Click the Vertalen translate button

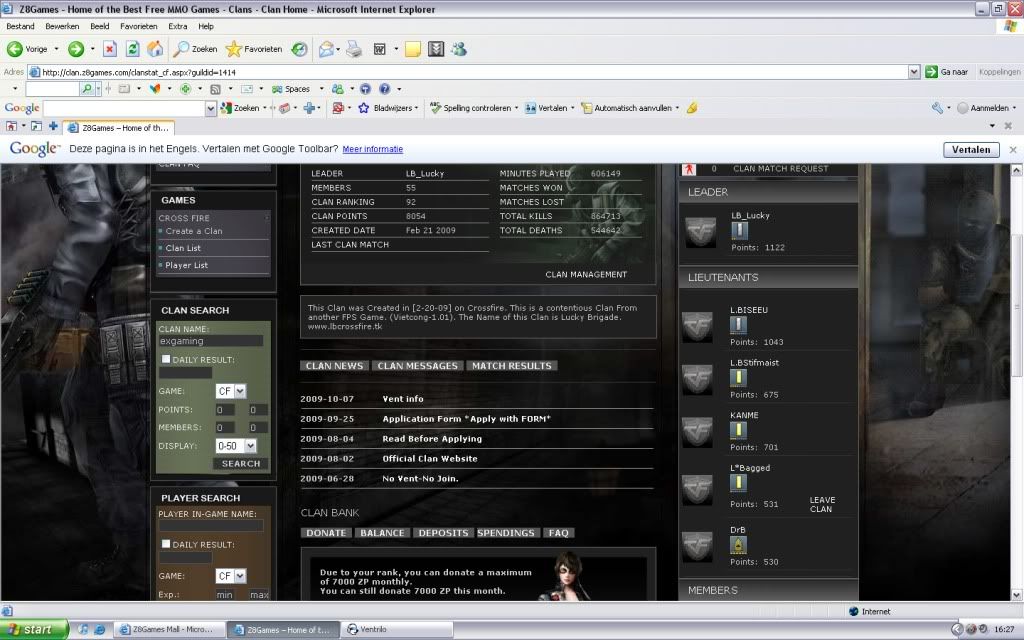pyautogui.click(x=970, y=149)
